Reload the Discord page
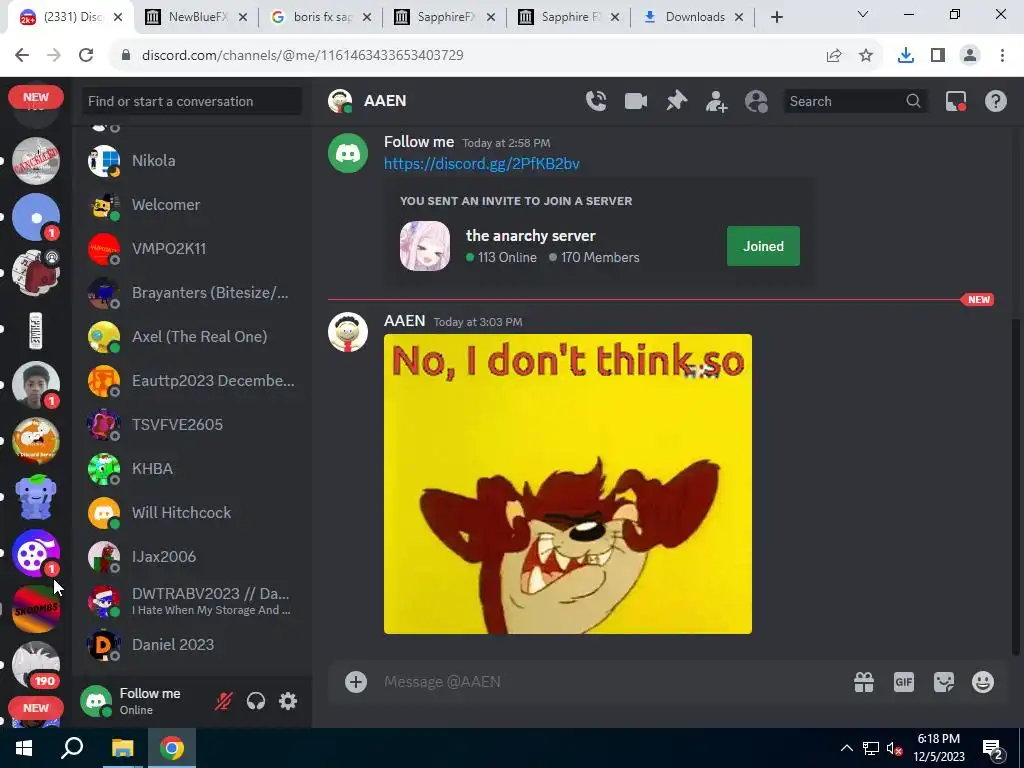The height and width of the screenshot is (768, 1024). tap(86, 56)
